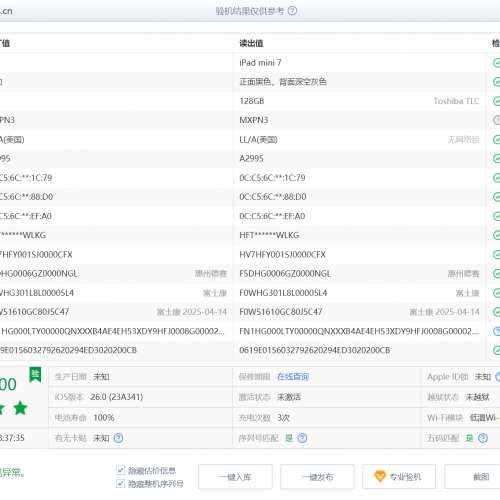Uncheck 隐藏估价信息 checkbox
500x500 pixels.
120,470
